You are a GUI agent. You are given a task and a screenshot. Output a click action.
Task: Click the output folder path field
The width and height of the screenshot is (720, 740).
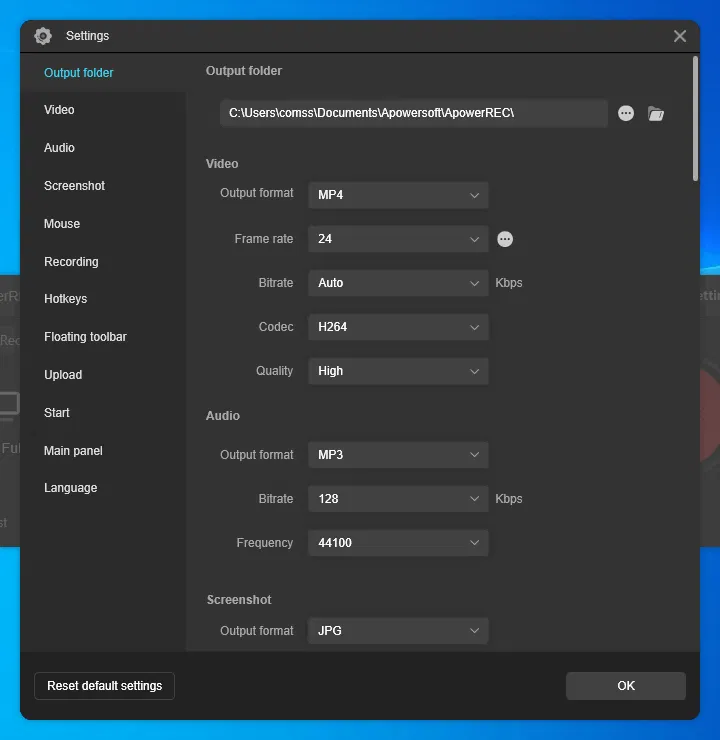click(x=414, y=113)
